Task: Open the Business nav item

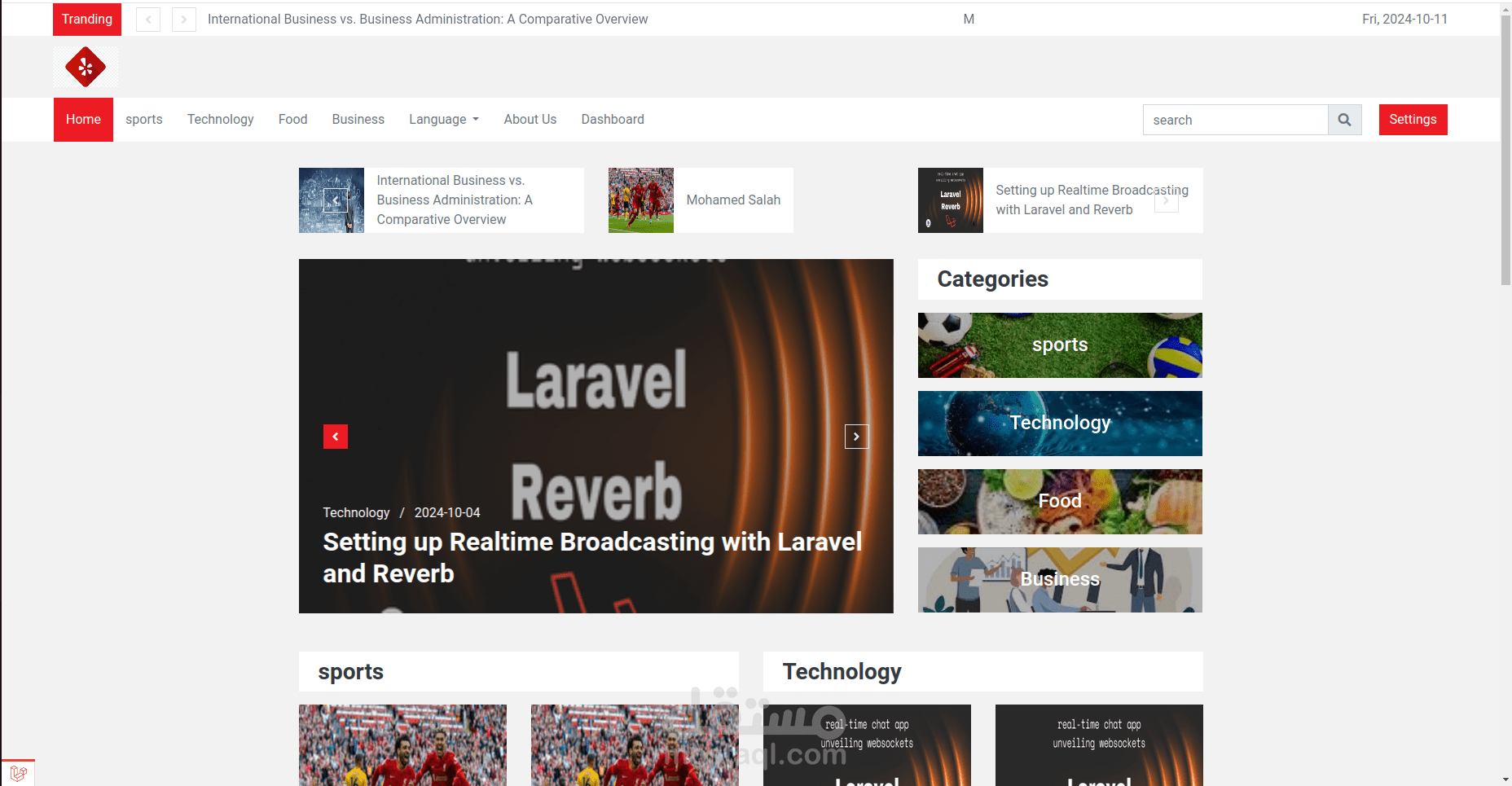Action: click(358, 120)
